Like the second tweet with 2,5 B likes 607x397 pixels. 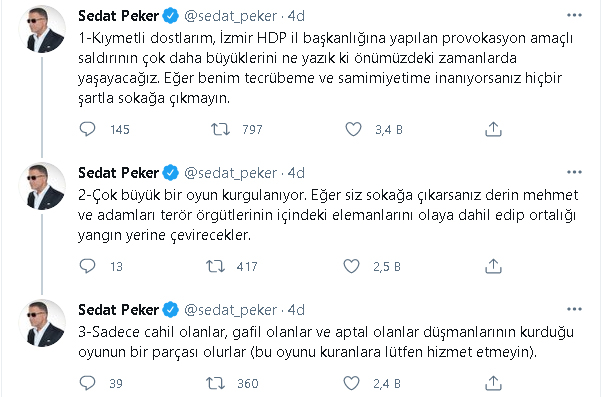click(352, 266)
